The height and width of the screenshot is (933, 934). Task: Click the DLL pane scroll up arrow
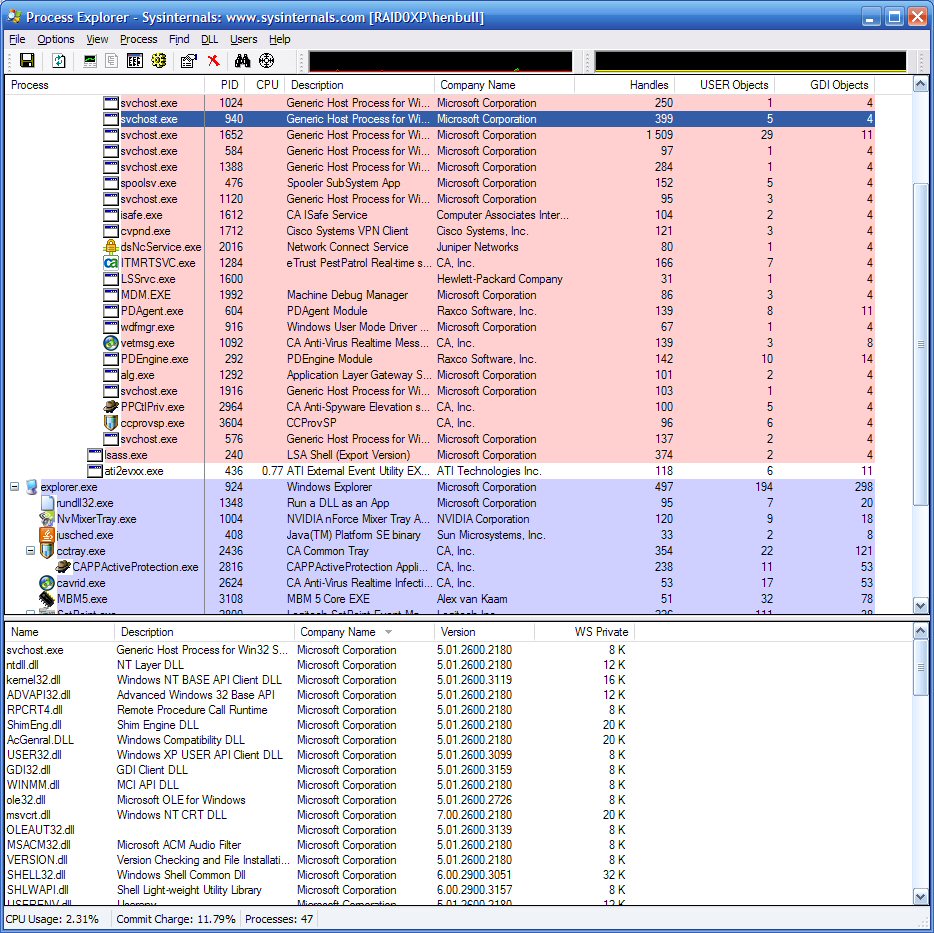click(920, 630)
